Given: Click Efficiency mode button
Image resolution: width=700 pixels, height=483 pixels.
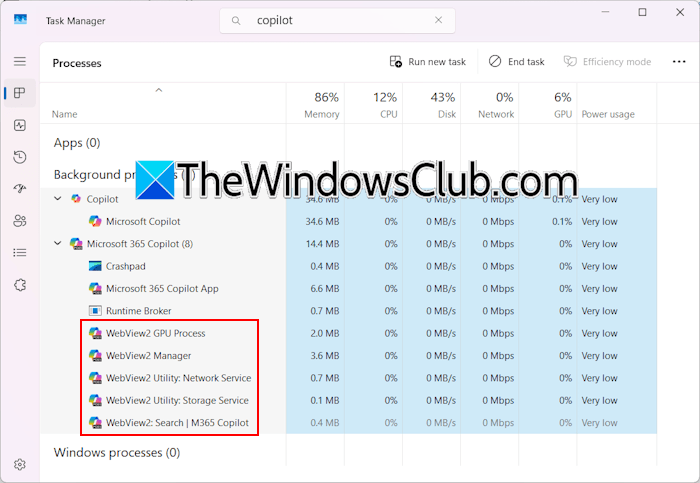Looking at the screenshot, I should click(x=607, y=62).
